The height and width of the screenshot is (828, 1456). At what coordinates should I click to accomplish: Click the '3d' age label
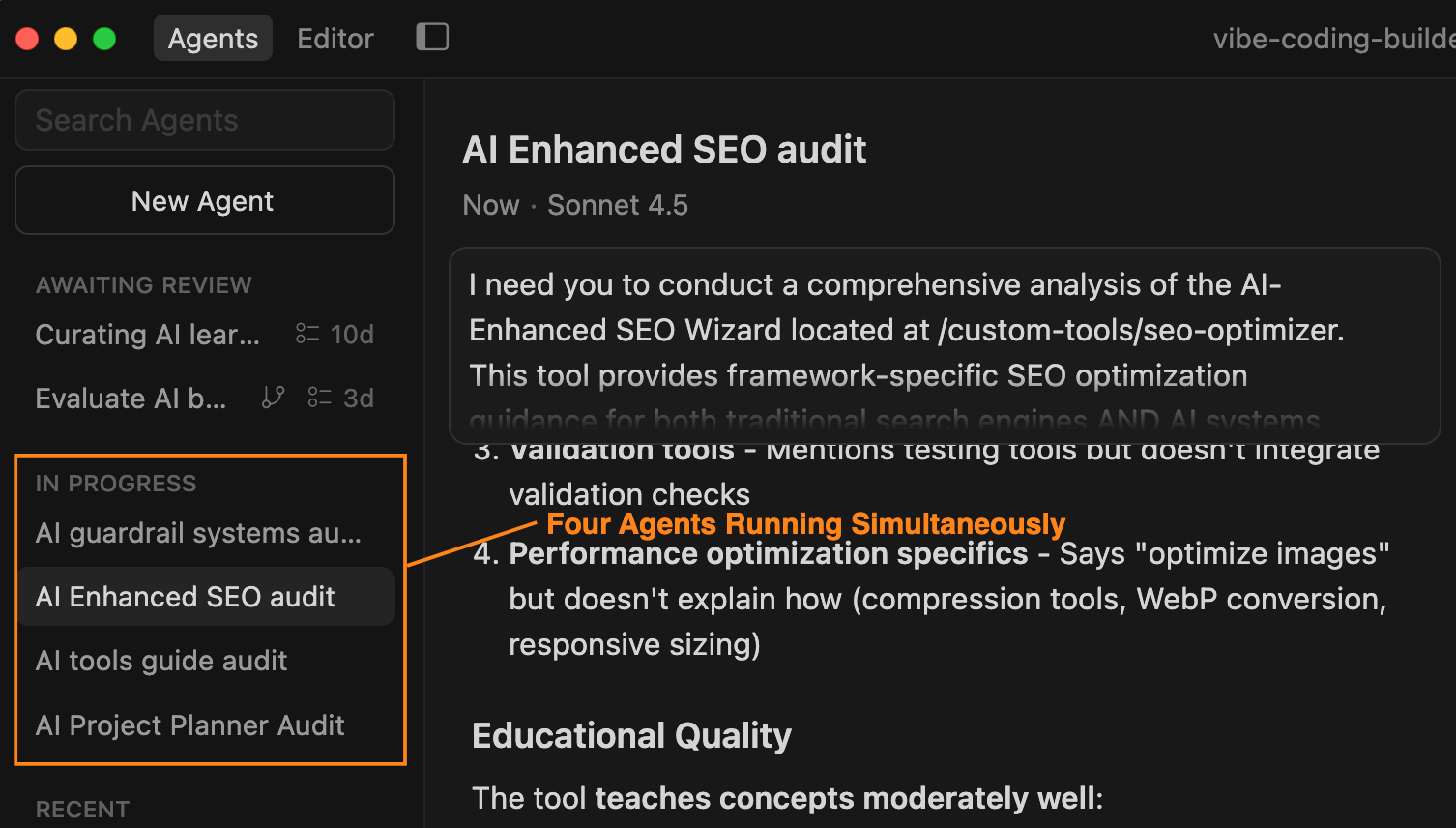[x=359, y=399]
